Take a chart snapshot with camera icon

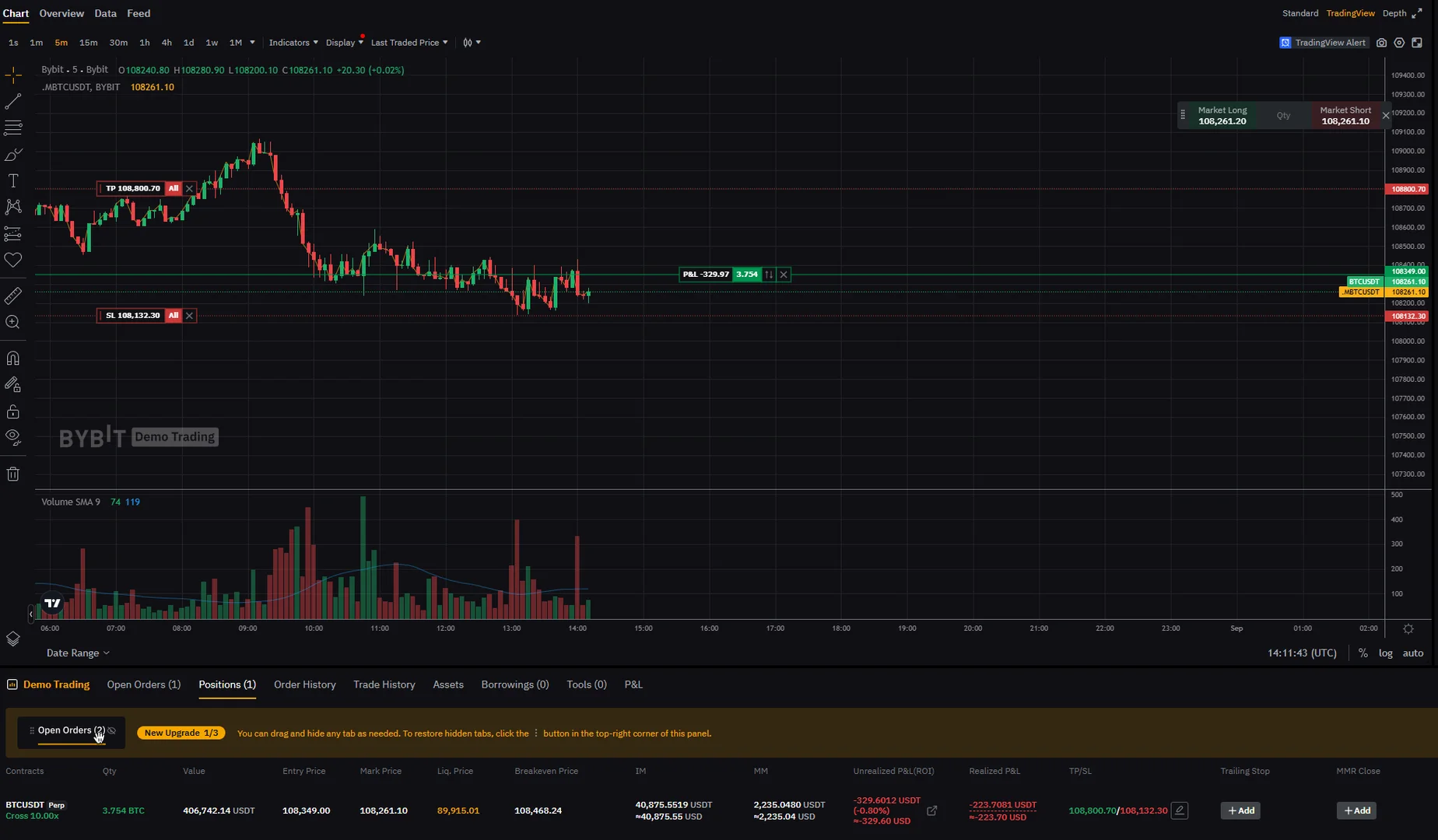(x=1381, y=43)
